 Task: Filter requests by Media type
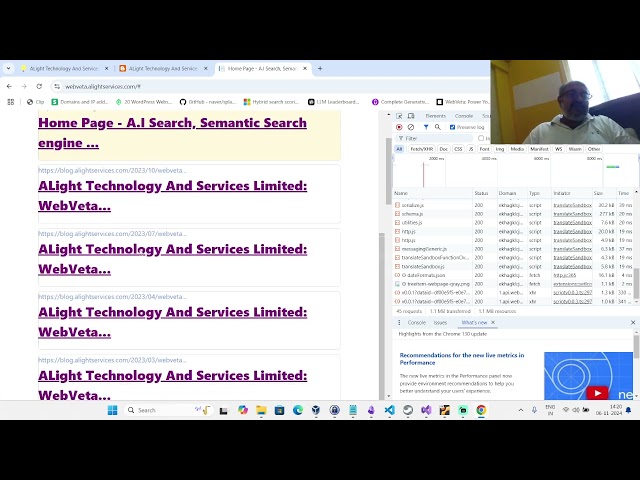click(x=517, y=149)
